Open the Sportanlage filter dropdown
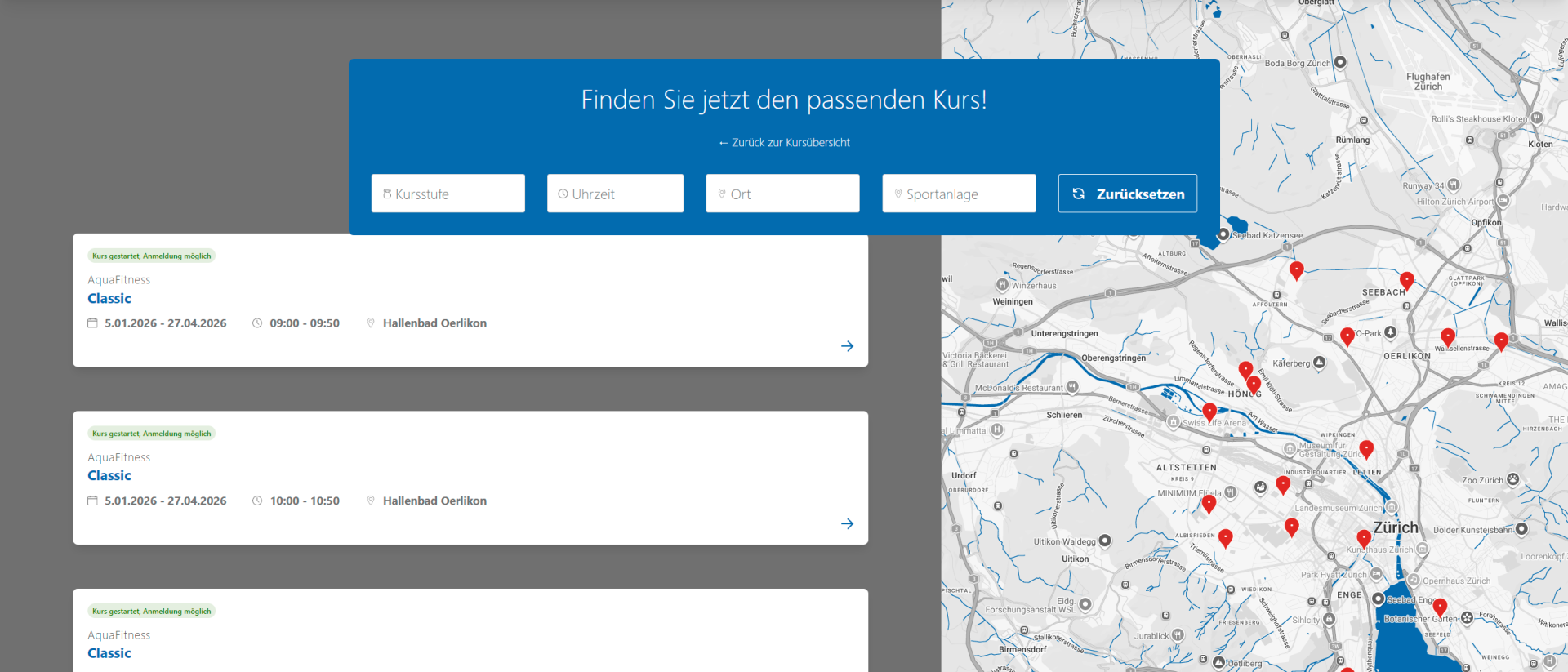 pos(959,194)
